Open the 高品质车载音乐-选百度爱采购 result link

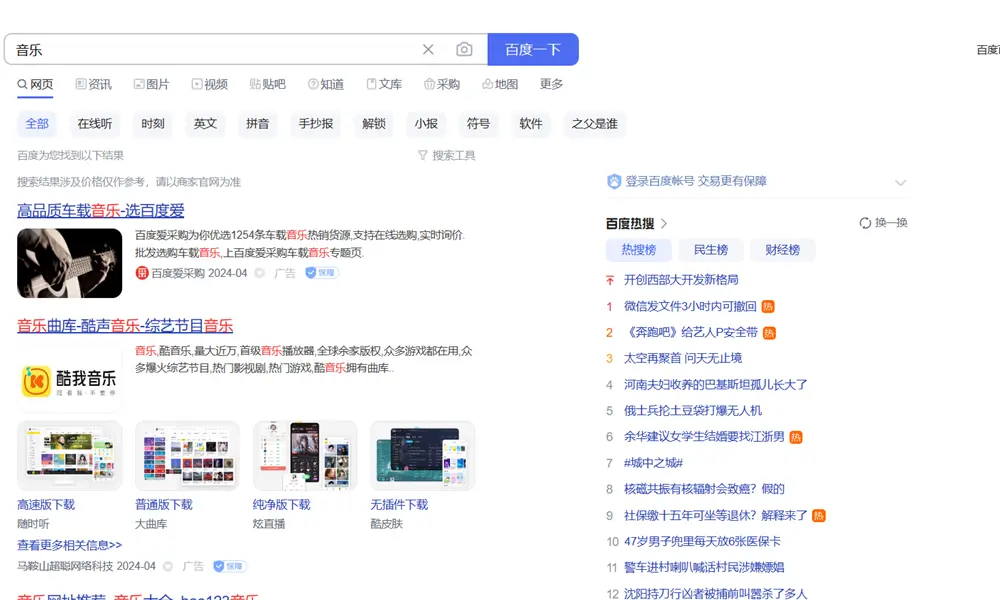pyautogui.click(x=101, y=210)
